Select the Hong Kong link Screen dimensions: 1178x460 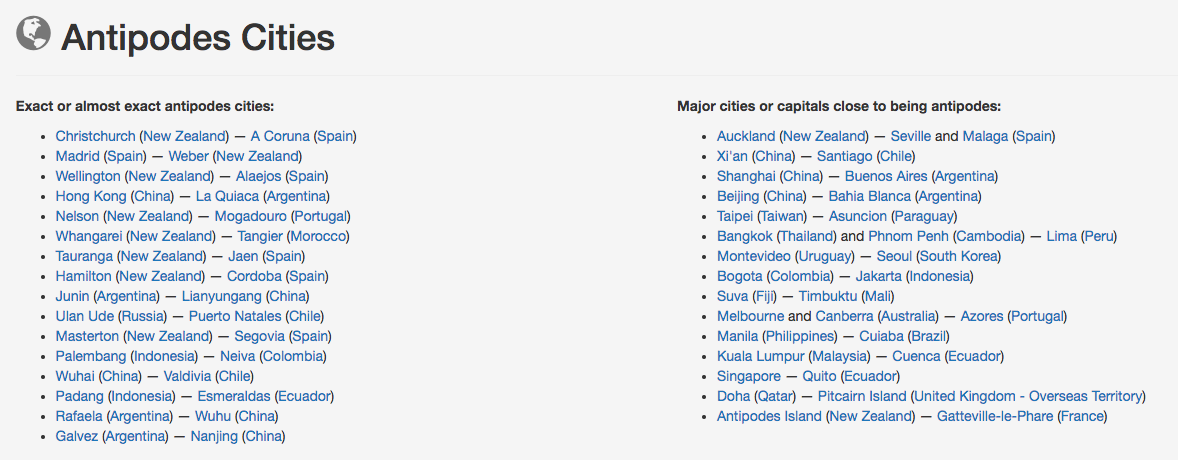pyautogui.click(x=90, y=196)
